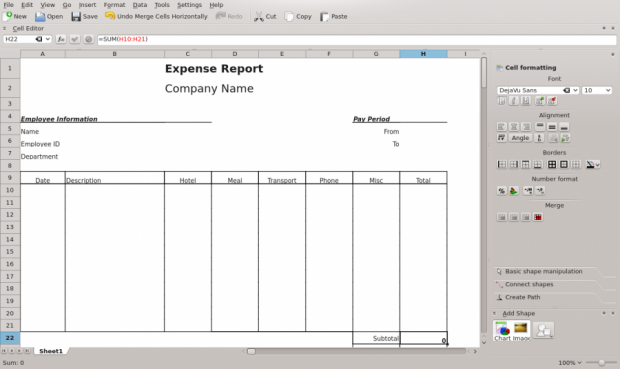Toggle wrap text icon in Alignment
The image size is (620, 369).
coord(501,138)
